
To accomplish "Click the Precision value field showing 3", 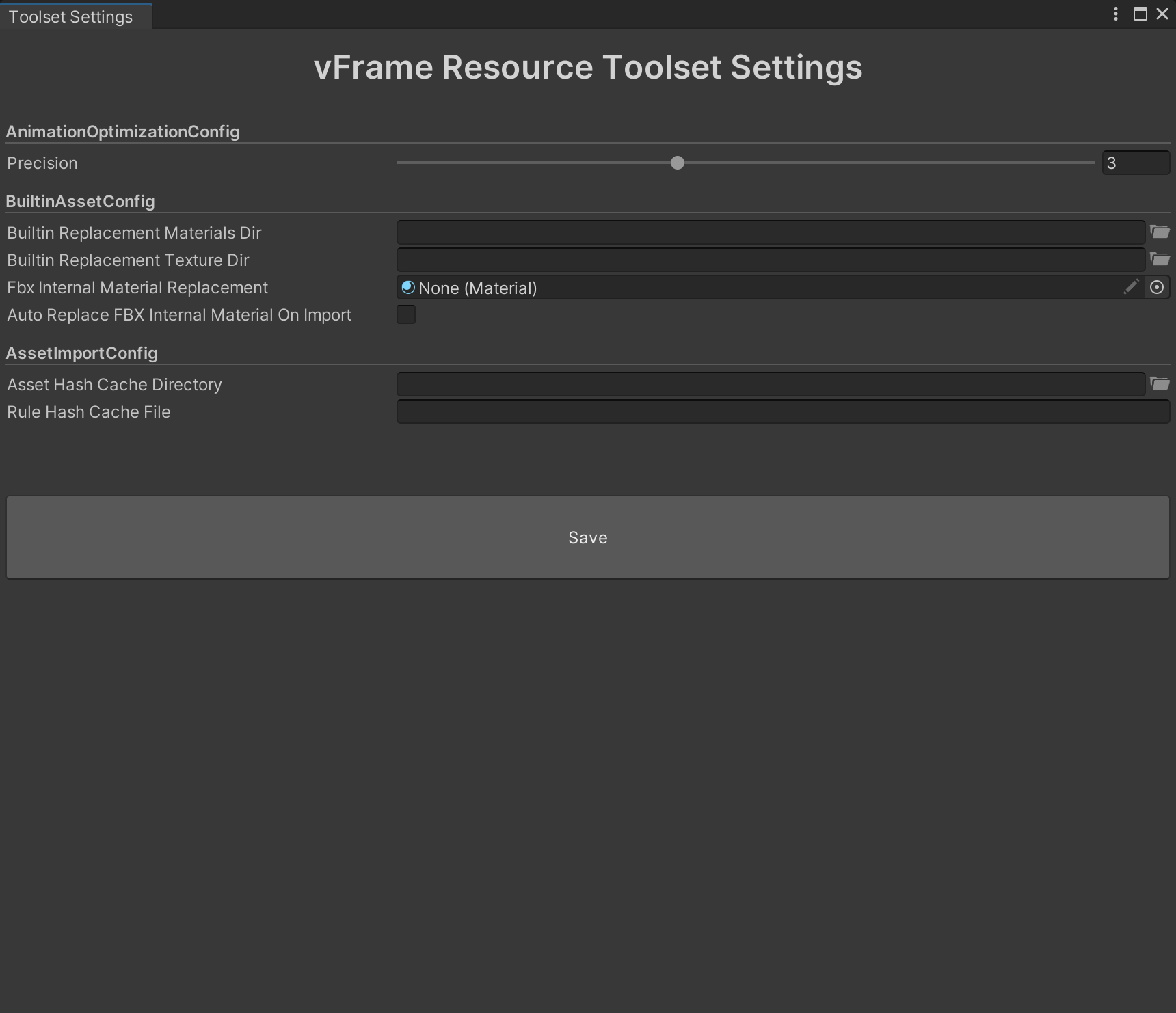I will 1135,163.
